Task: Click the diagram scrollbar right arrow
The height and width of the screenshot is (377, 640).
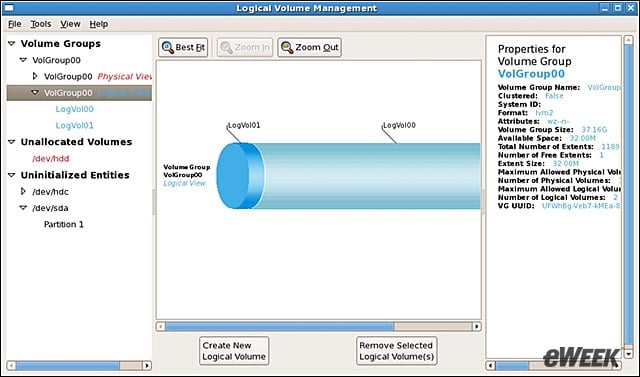Action: tap(476, 326)
